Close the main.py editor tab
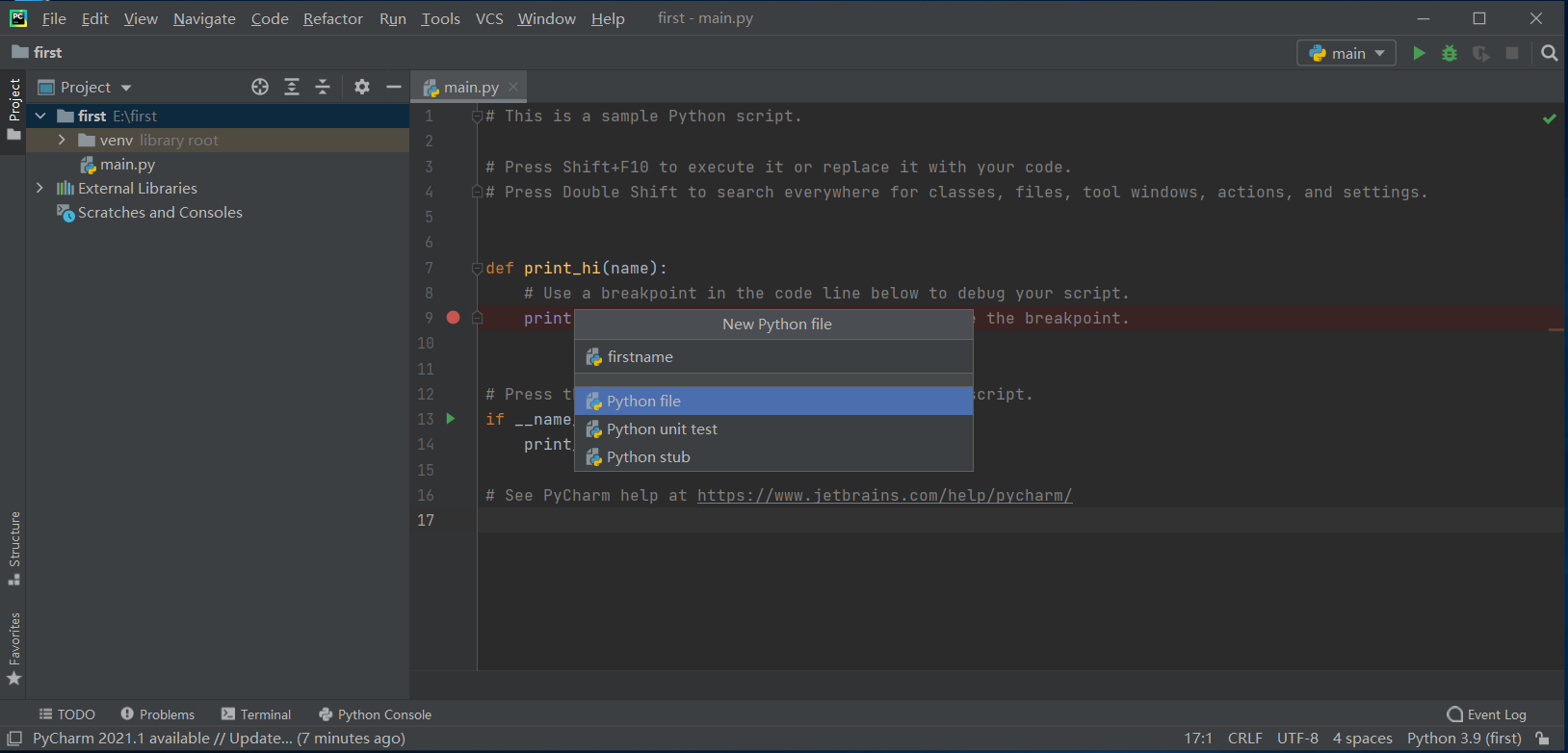The width and height of the screenshot is (1568, 753). click(x=513, y=87)
